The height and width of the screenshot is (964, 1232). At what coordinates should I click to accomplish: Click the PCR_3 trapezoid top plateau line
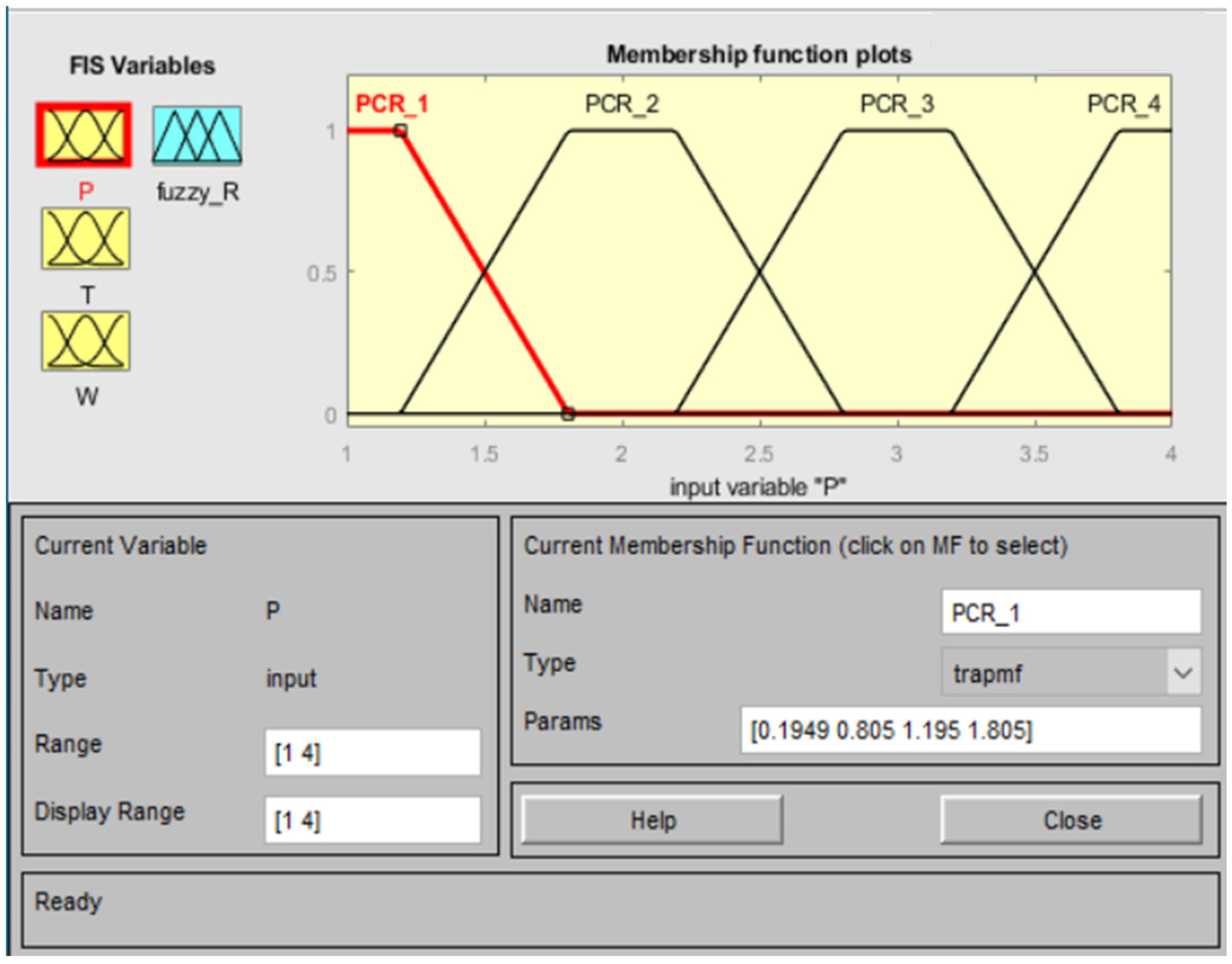pyautogui.click(x=897, y=130)
